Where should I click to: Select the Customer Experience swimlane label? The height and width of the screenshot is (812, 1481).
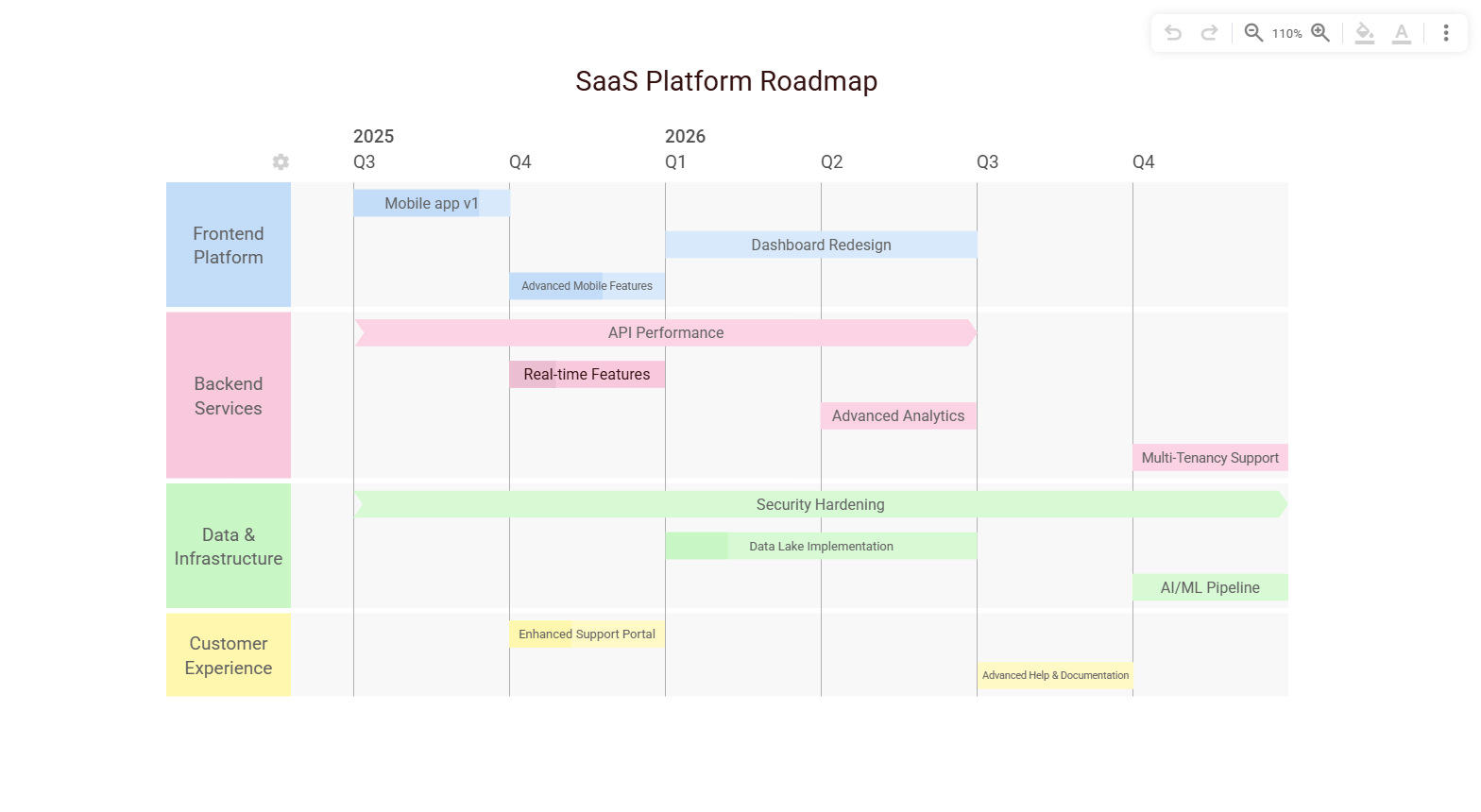pyautogui.click(x=229, y=655)
